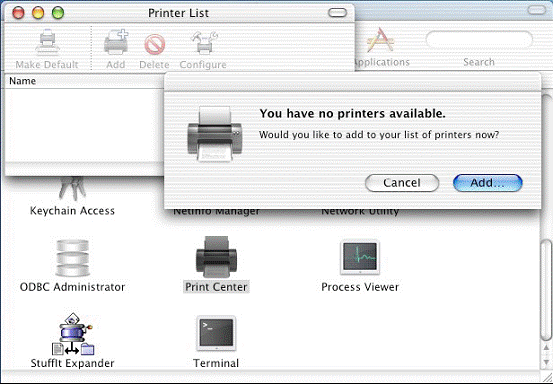Select Terminal icon
This screenshot has width=553, height=384.
[x=216, y=333]
